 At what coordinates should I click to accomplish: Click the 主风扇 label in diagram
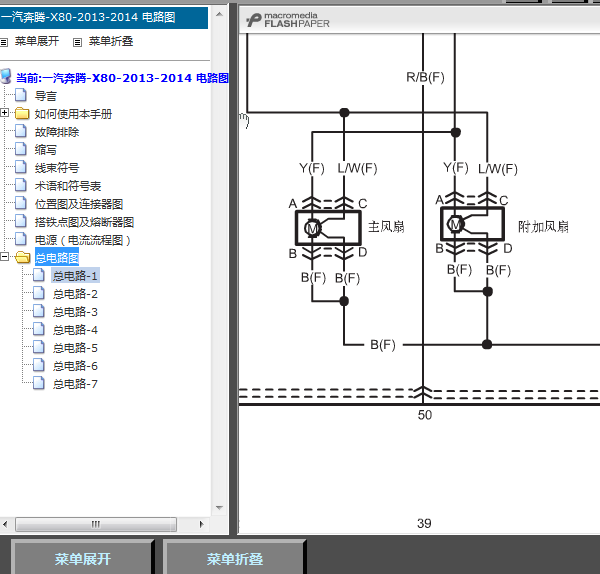pos(386,227)
